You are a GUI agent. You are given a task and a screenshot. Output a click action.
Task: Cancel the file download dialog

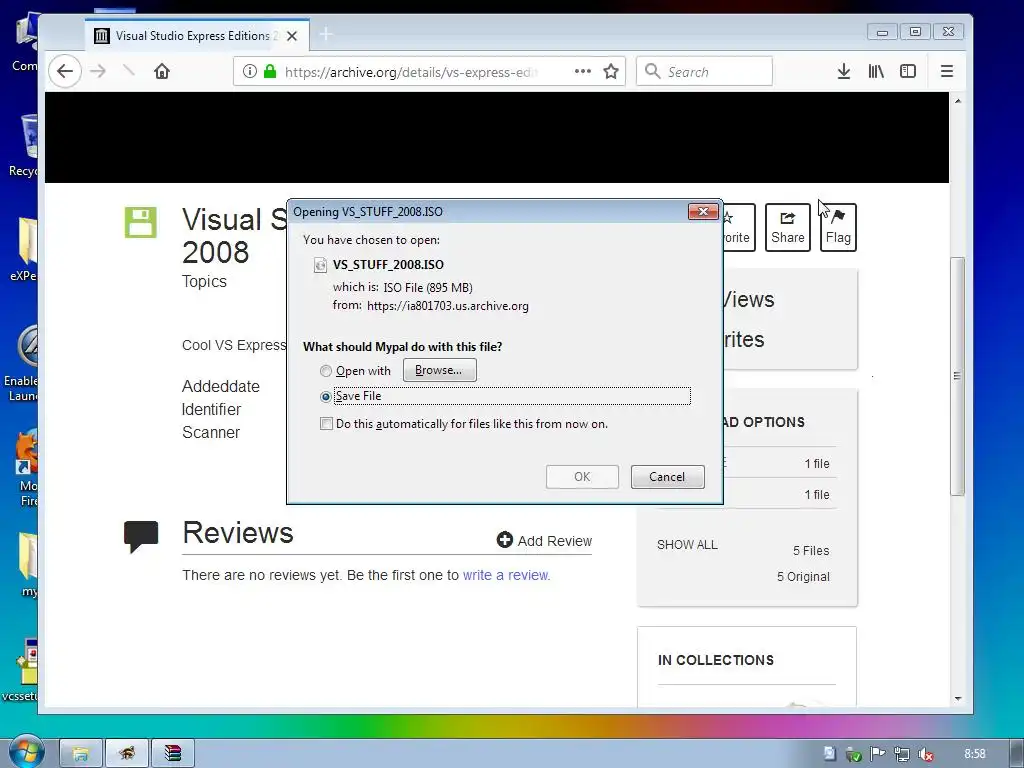[x=667, y=477]
